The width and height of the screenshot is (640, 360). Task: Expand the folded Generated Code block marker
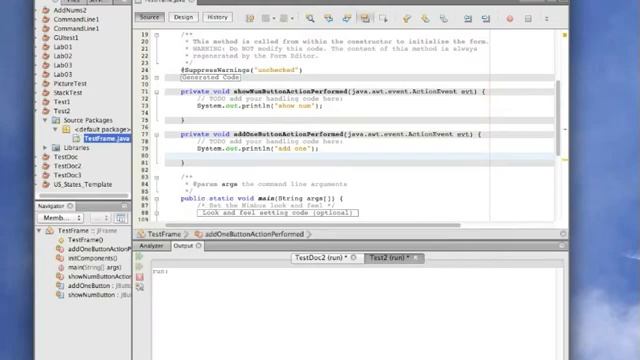click(x=157, y=78)
